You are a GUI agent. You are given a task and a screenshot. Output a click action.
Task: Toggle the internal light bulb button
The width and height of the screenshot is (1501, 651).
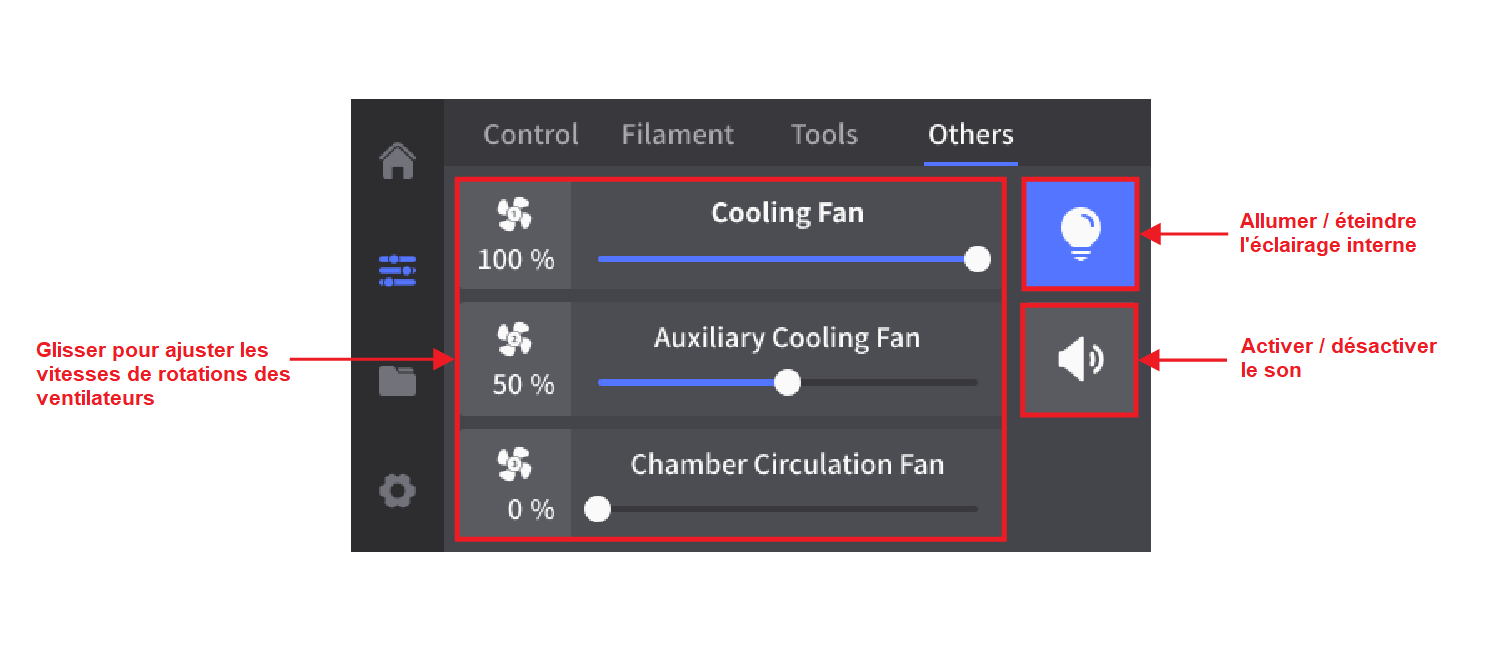[x=1080, y=234]
